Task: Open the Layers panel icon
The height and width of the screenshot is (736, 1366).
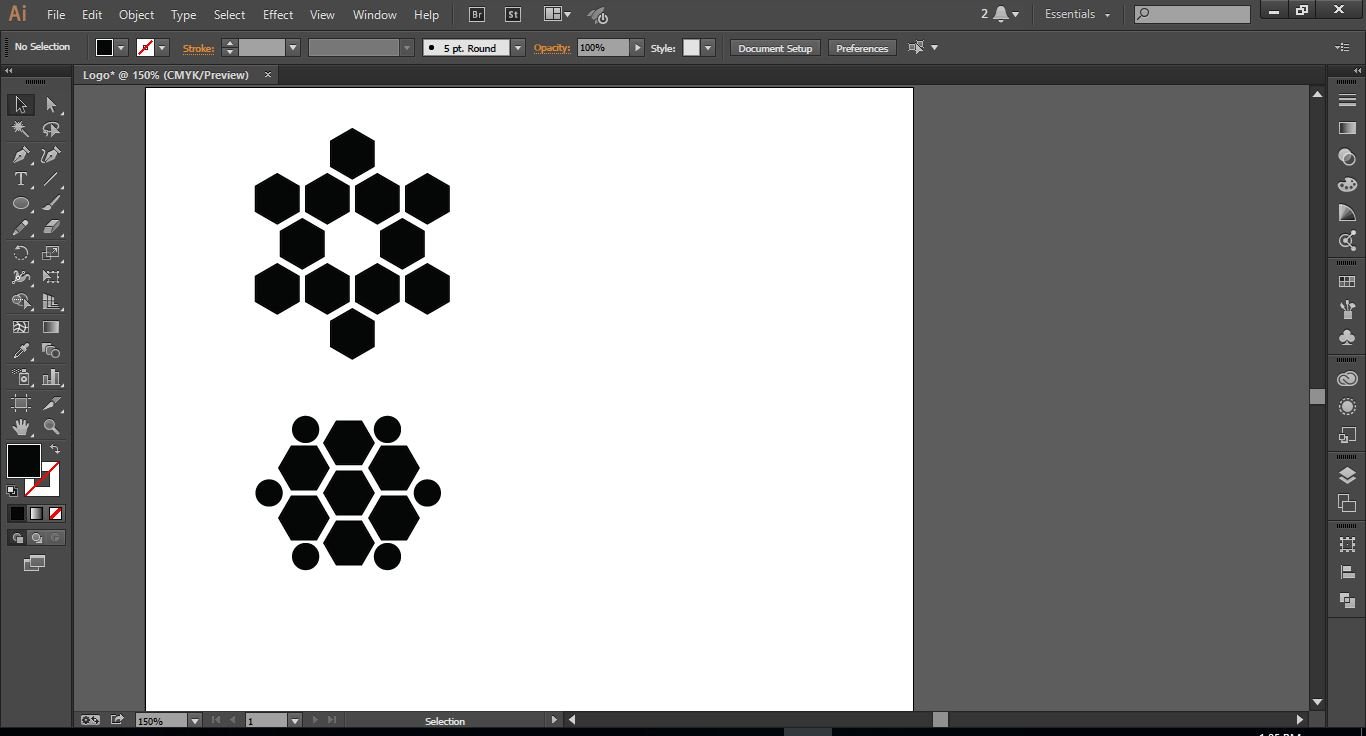Action: 1347,476
